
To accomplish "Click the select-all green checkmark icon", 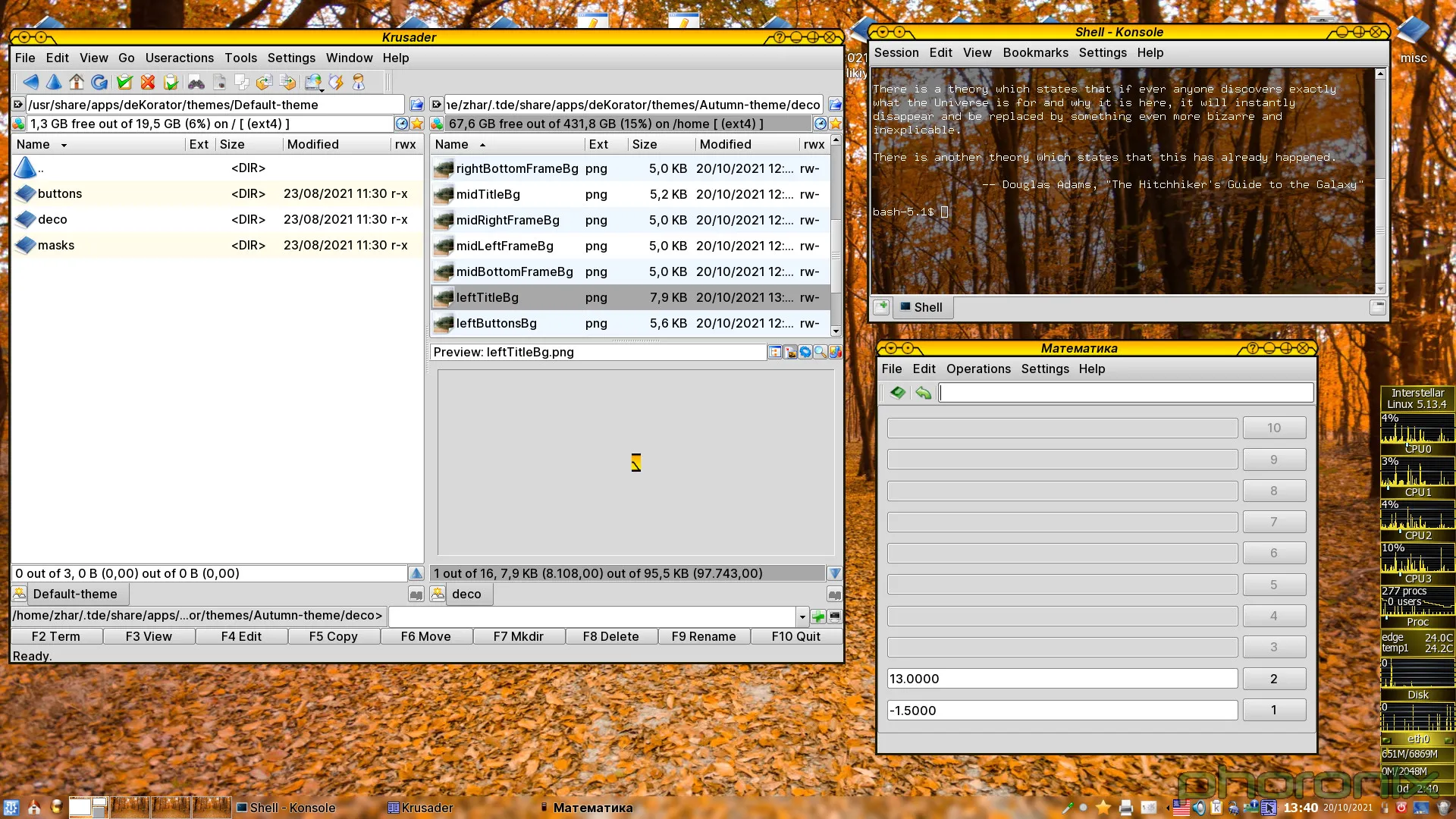I will [125, 82].
